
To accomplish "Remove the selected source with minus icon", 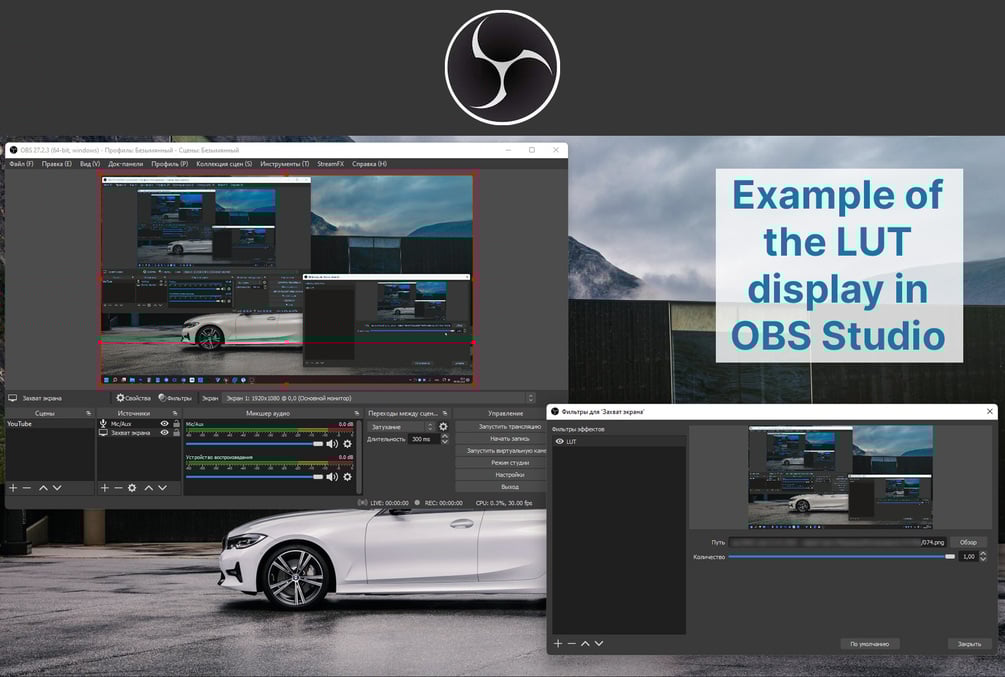I will (119, 488).
